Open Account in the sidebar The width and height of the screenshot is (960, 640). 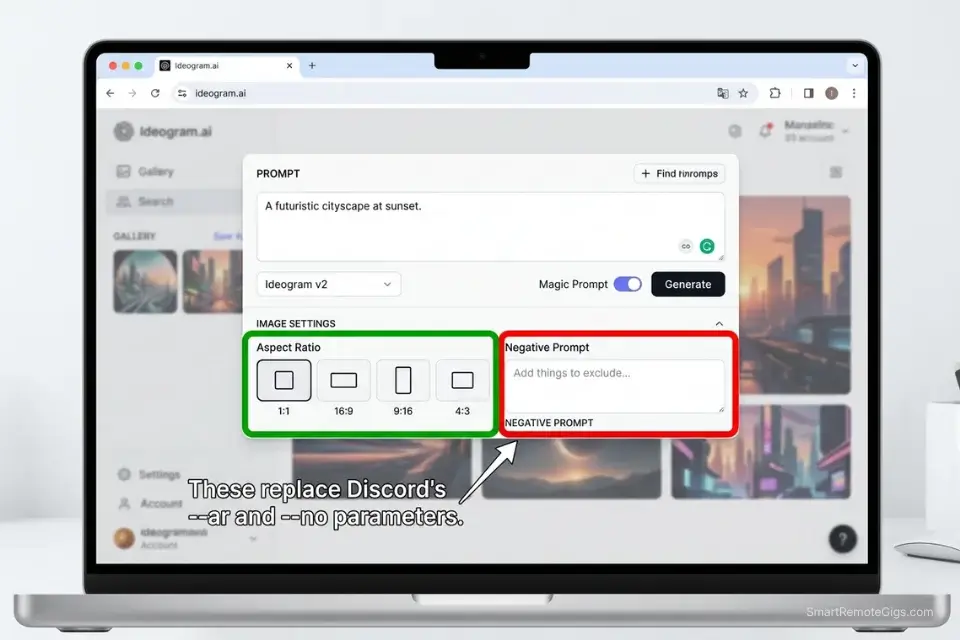[151, 503]
